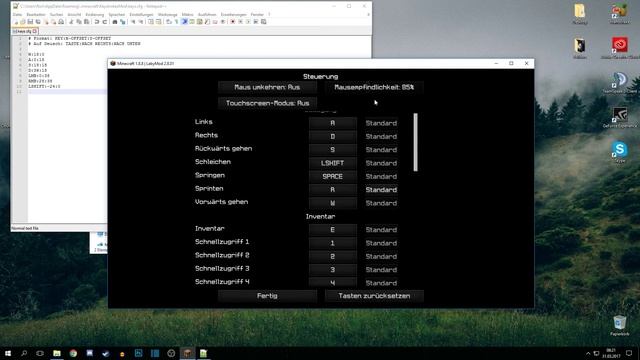The image size is (640, 360).
Task: Switch to Notepad++ taskbar icon
Action: 203,353
